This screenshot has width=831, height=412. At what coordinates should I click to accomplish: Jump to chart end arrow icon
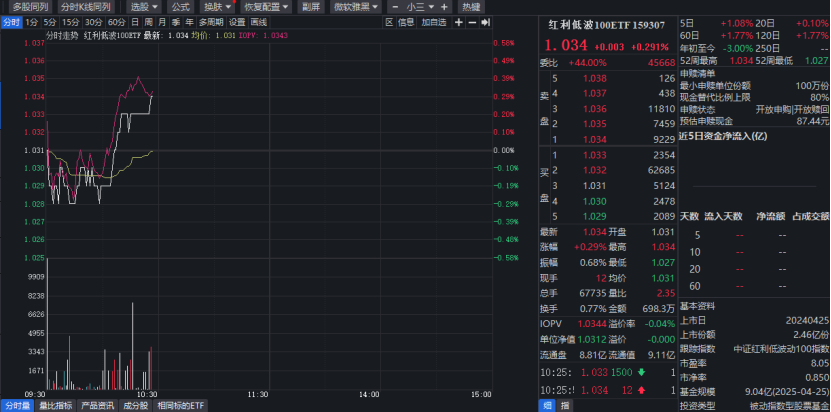click(485, 22)
